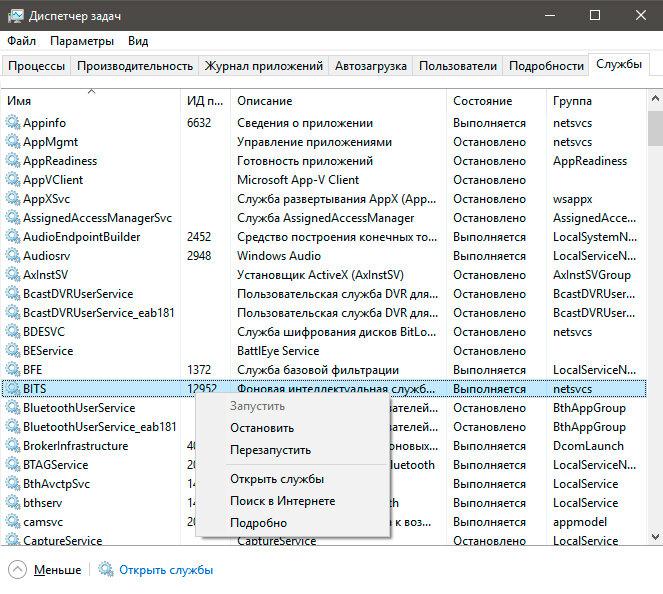
Task: Click the BTAGService gear icon
Action: (13, 465)
